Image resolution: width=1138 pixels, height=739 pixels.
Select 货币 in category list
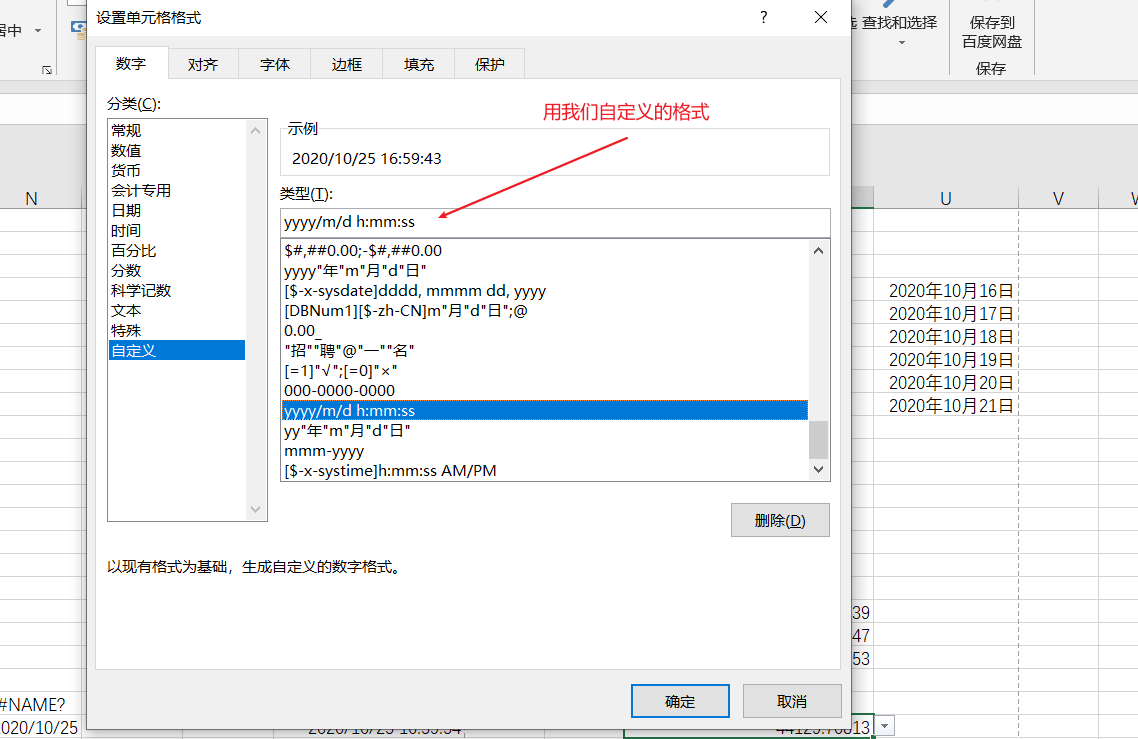[x=176, y=171]
